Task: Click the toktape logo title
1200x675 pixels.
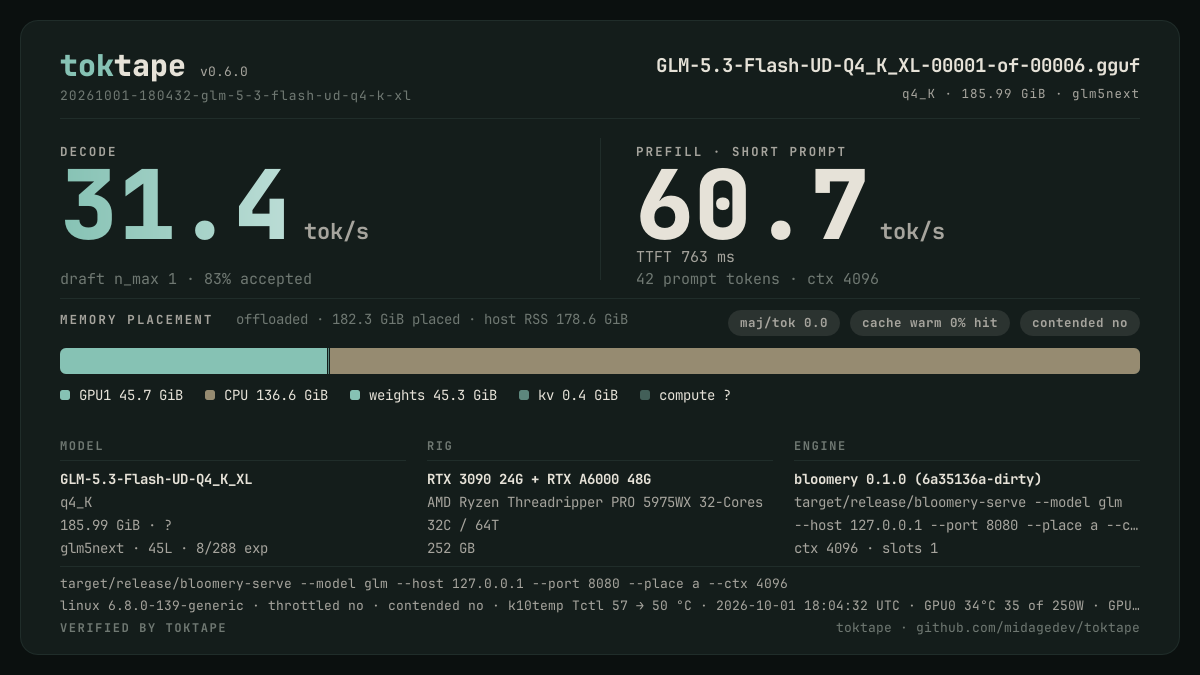Action: pos(122,66)
